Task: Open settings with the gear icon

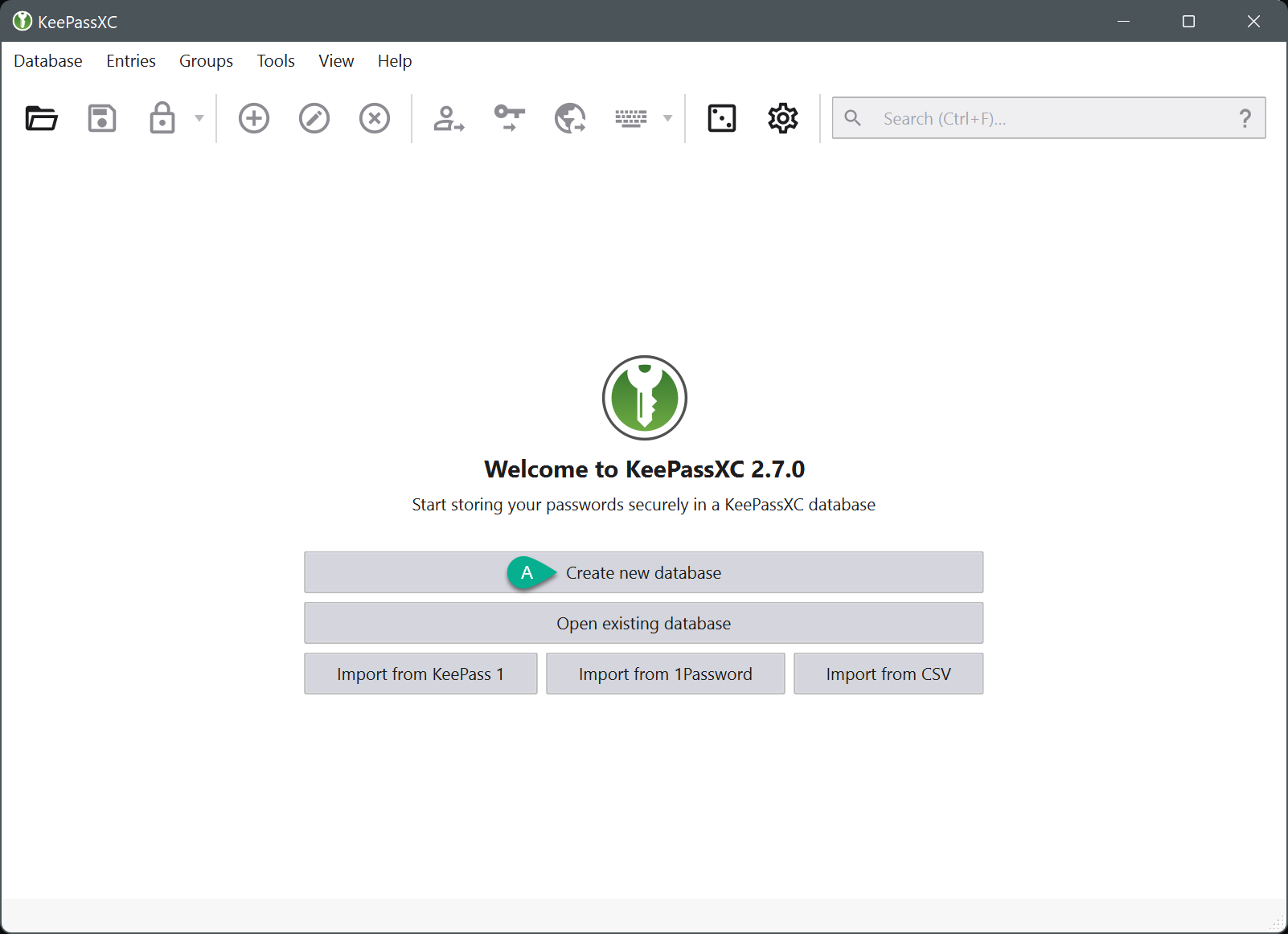Action: [783, 118]
